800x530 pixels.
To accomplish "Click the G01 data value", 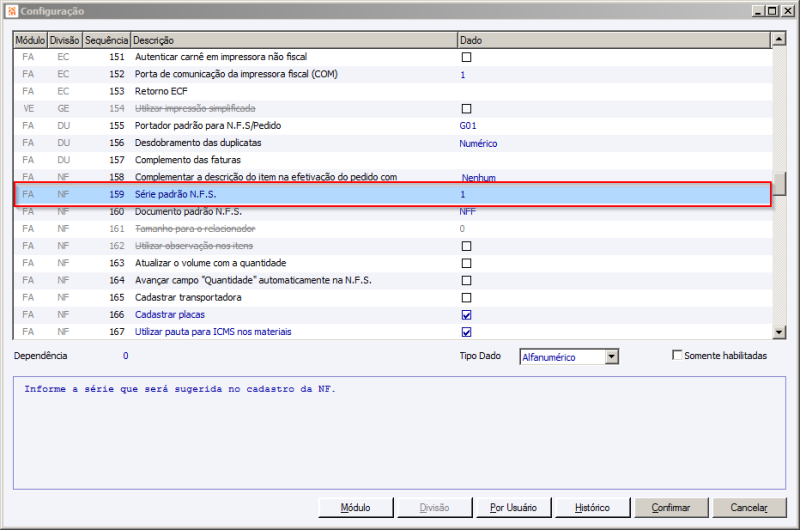I will tap(468, 126).
